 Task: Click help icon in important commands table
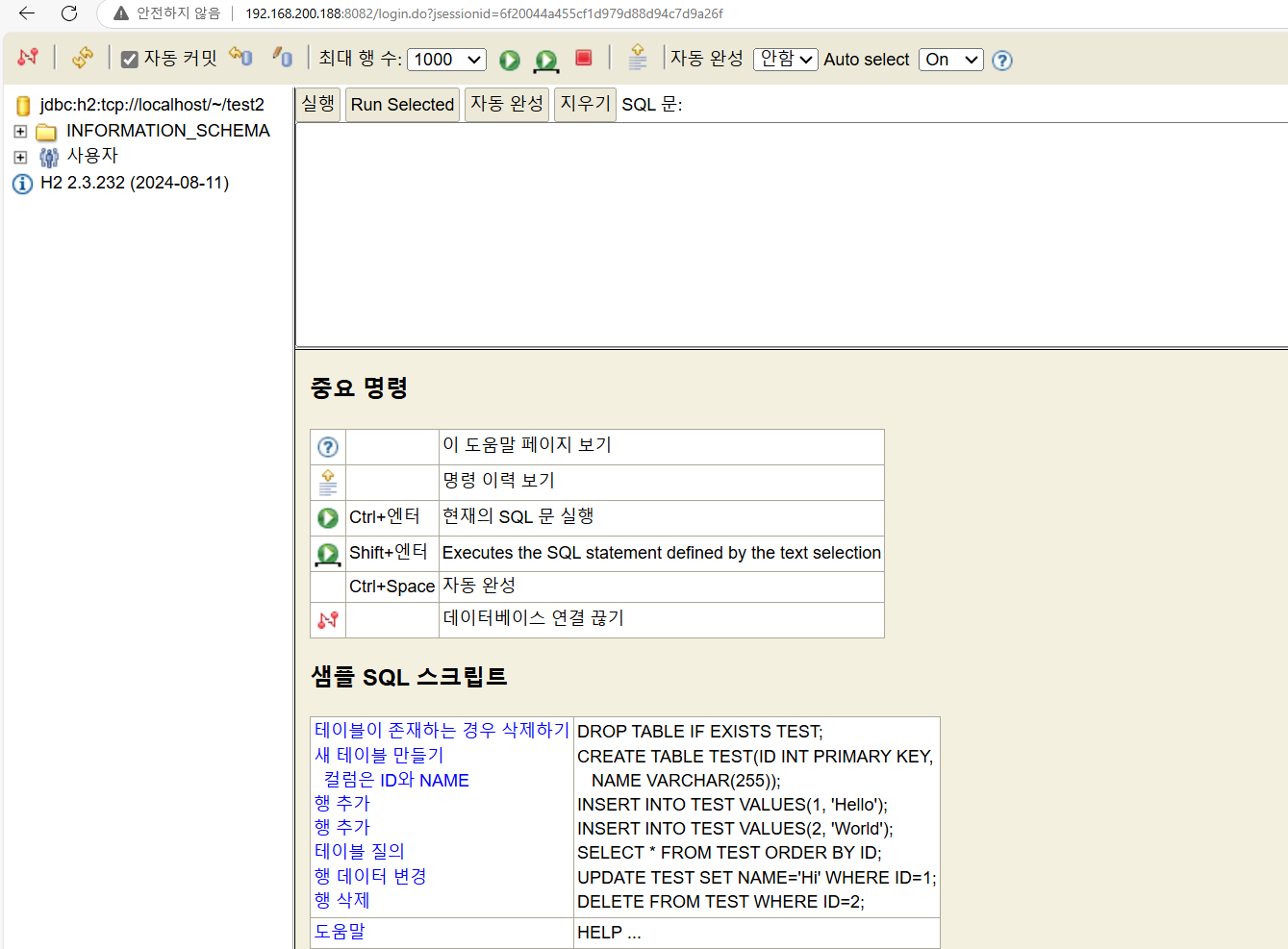(x=328, y=447)
